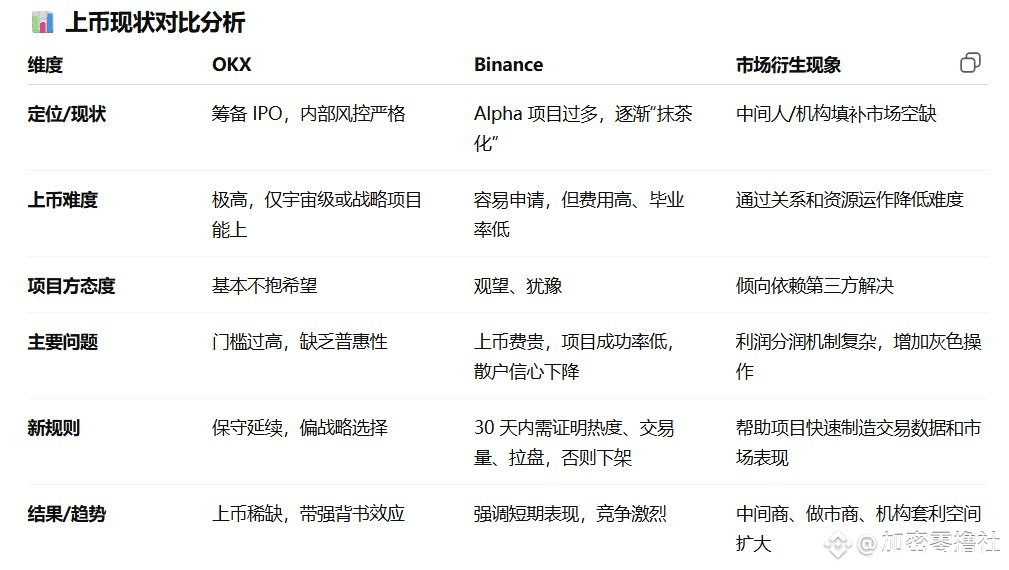1009x570 pixels.
Task: Click the 筹备 IPO，内部风控严格 cell
Action: [x=309, y=114]
